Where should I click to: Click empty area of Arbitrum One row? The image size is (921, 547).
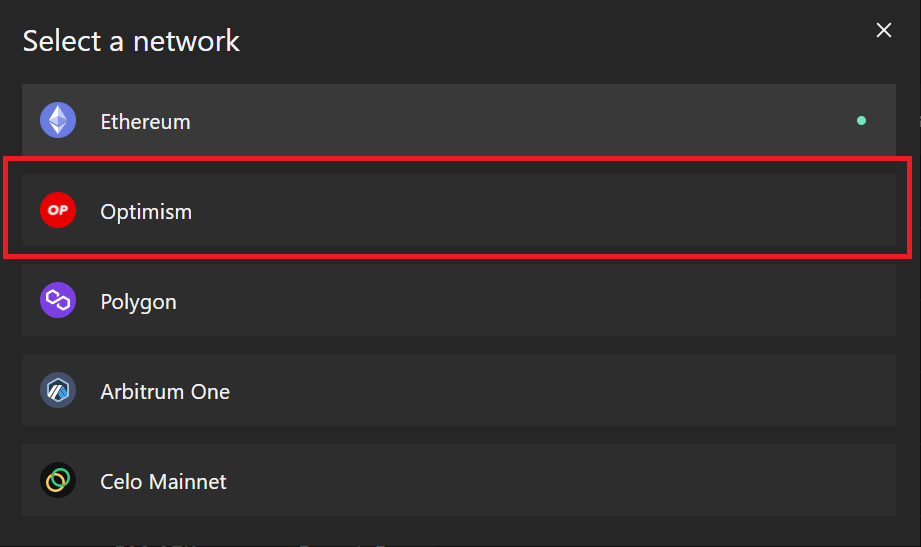click(x=529, y=390)
